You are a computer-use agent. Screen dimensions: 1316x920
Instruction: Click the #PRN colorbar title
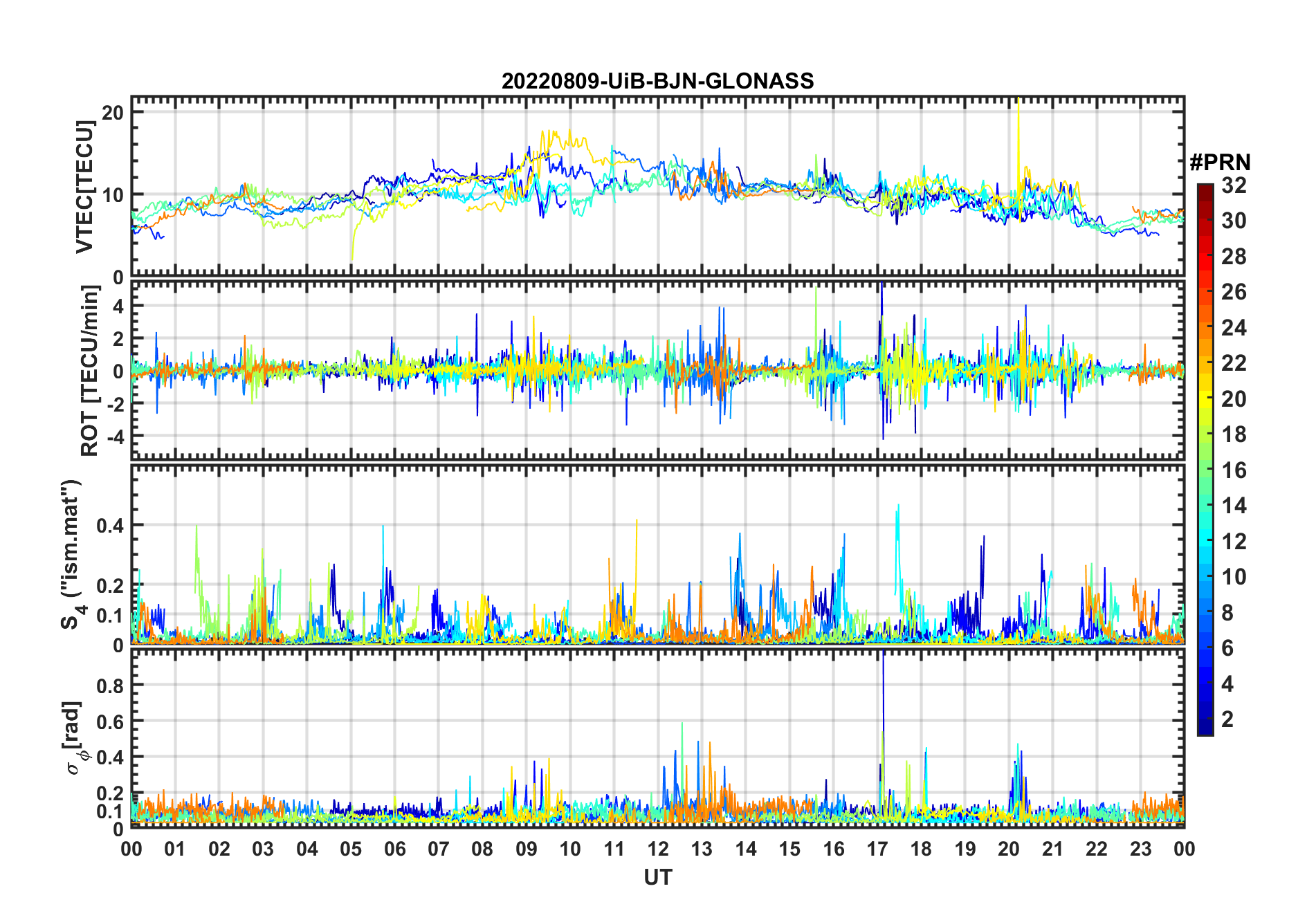pos(1220,163)
